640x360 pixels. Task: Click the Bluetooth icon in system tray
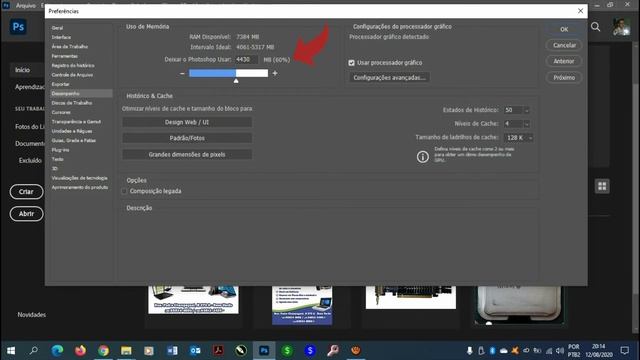(493, 351)
